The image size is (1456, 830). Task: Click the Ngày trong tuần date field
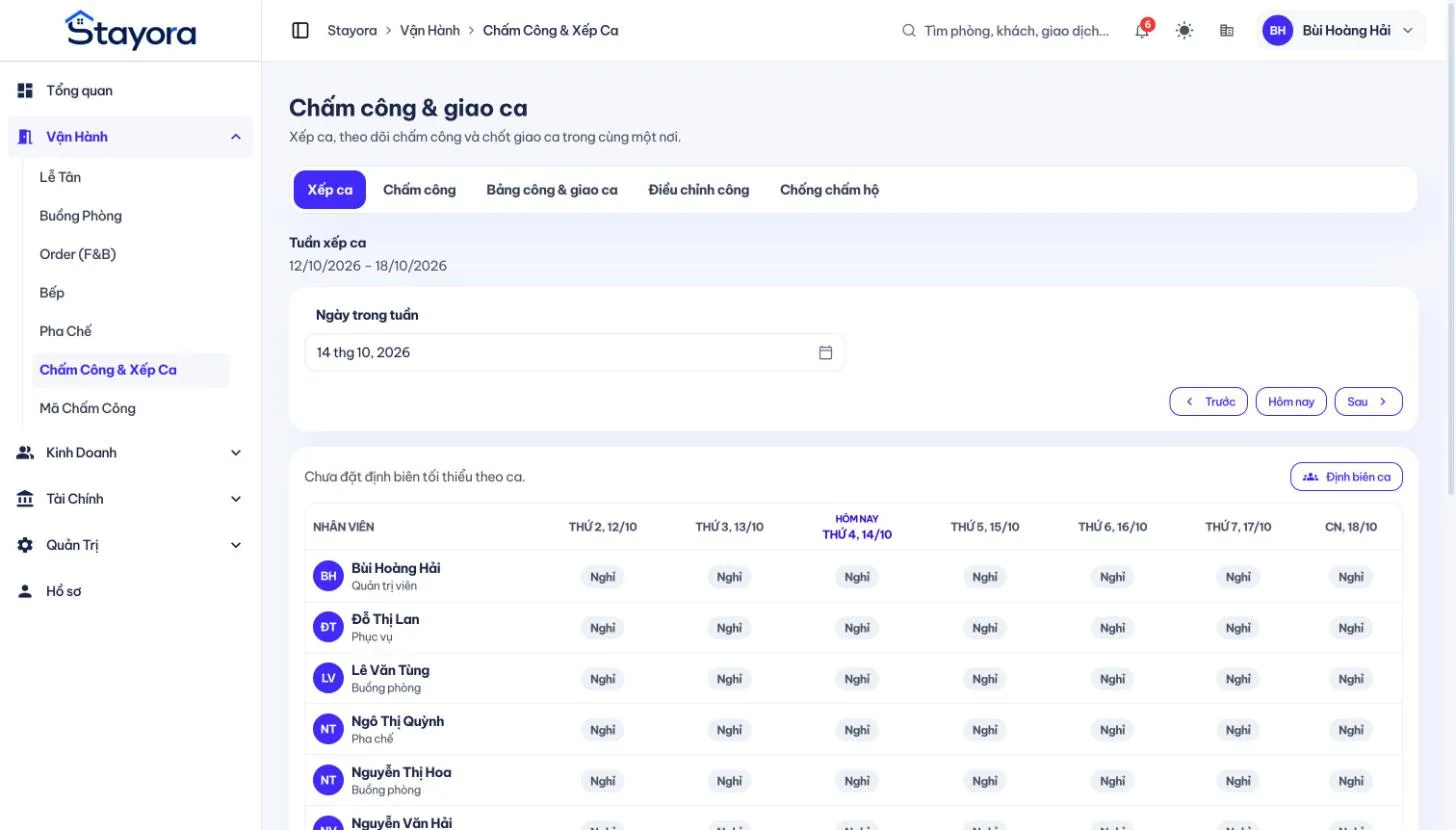[x=575, y=353]
